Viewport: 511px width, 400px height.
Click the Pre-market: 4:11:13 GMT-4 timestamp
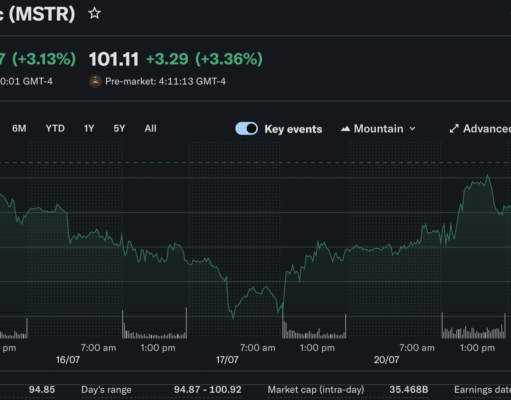point(165,81)
